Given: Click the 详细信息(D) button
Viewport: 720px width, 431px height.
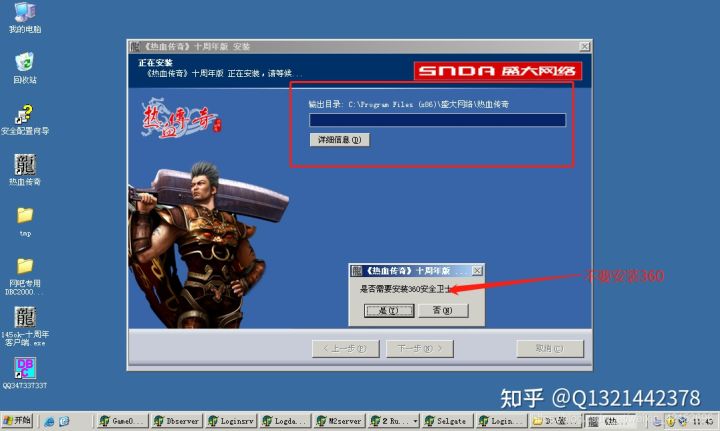Looking at the screenshot, I should click(340, 140).
